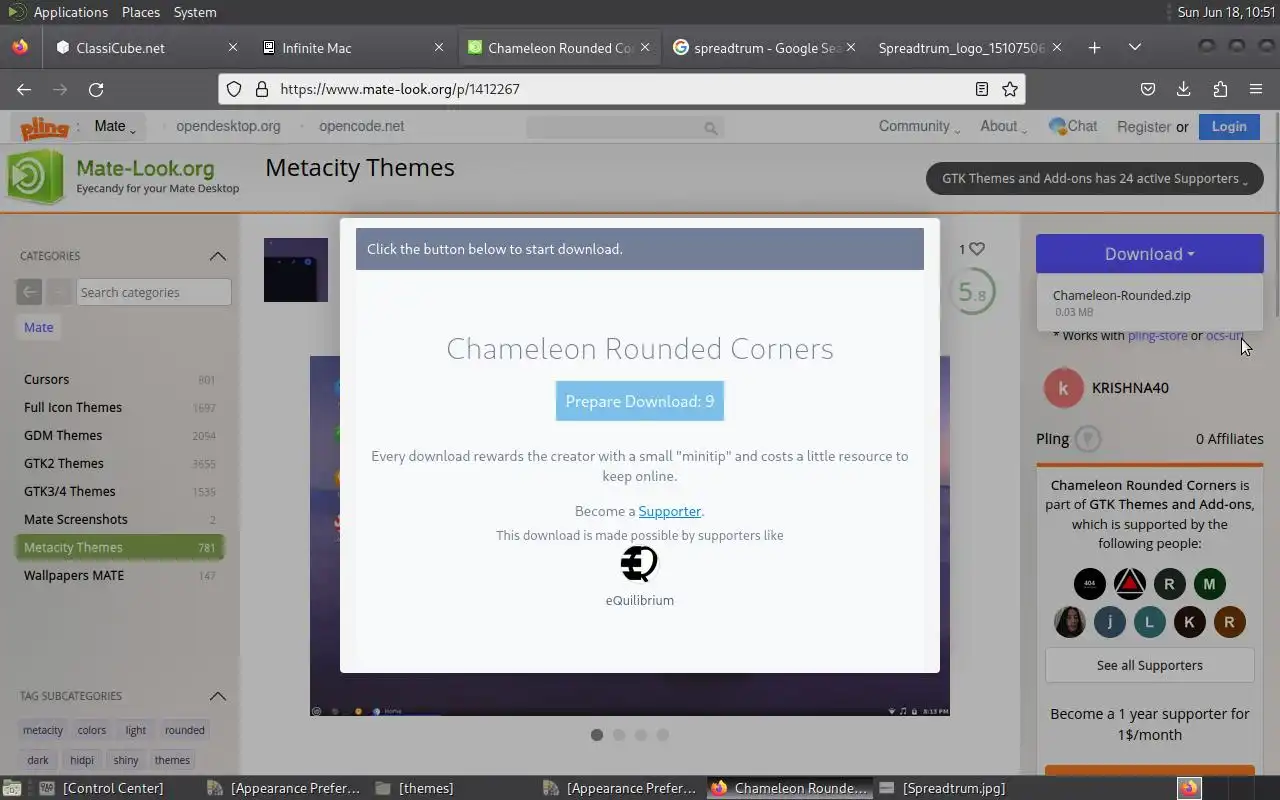Collapse the Tag Subcategories section
This screenshot has height=800, width=1280.
click(x=217, y=696)
